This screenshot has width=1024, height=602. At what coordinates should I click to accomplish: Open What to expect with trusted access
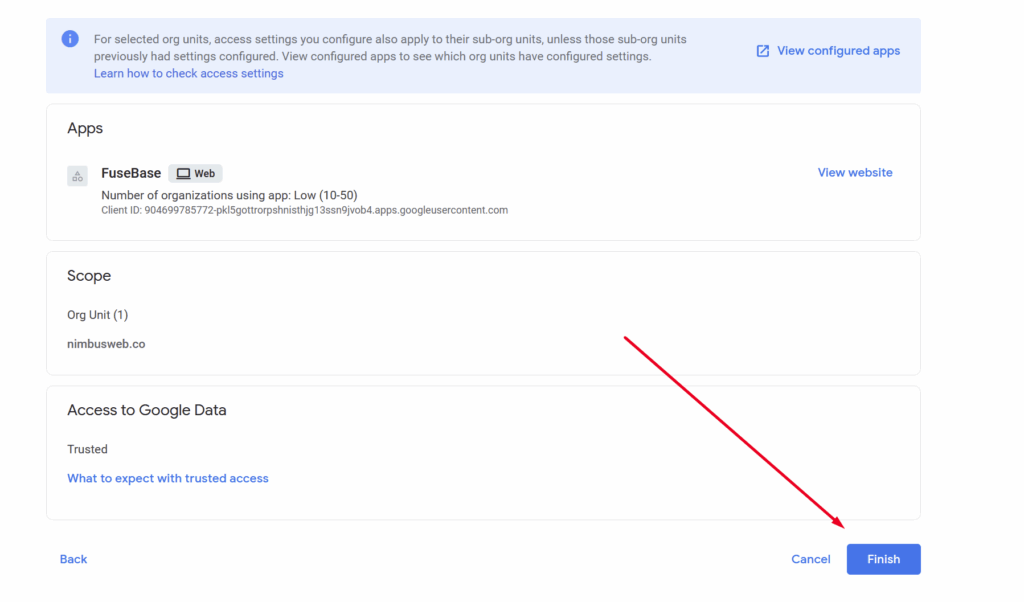168,479
